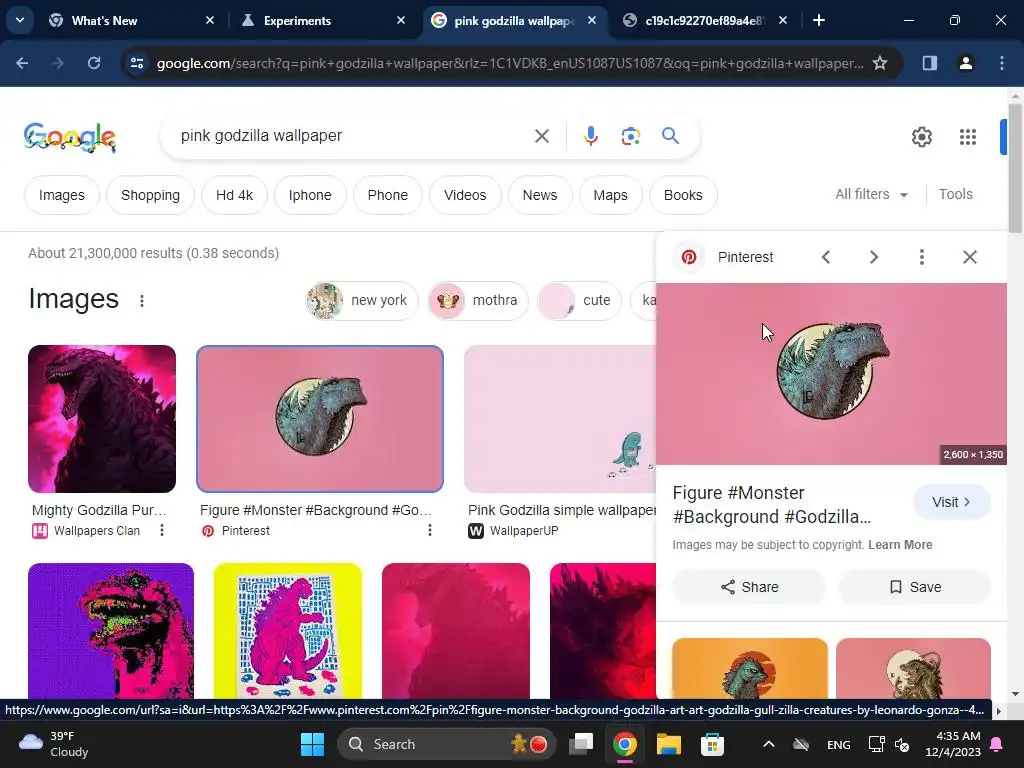Viewport: 1024px width, 768px height.
Task: Open the weather widget showing 39°F
Action: 54,744
